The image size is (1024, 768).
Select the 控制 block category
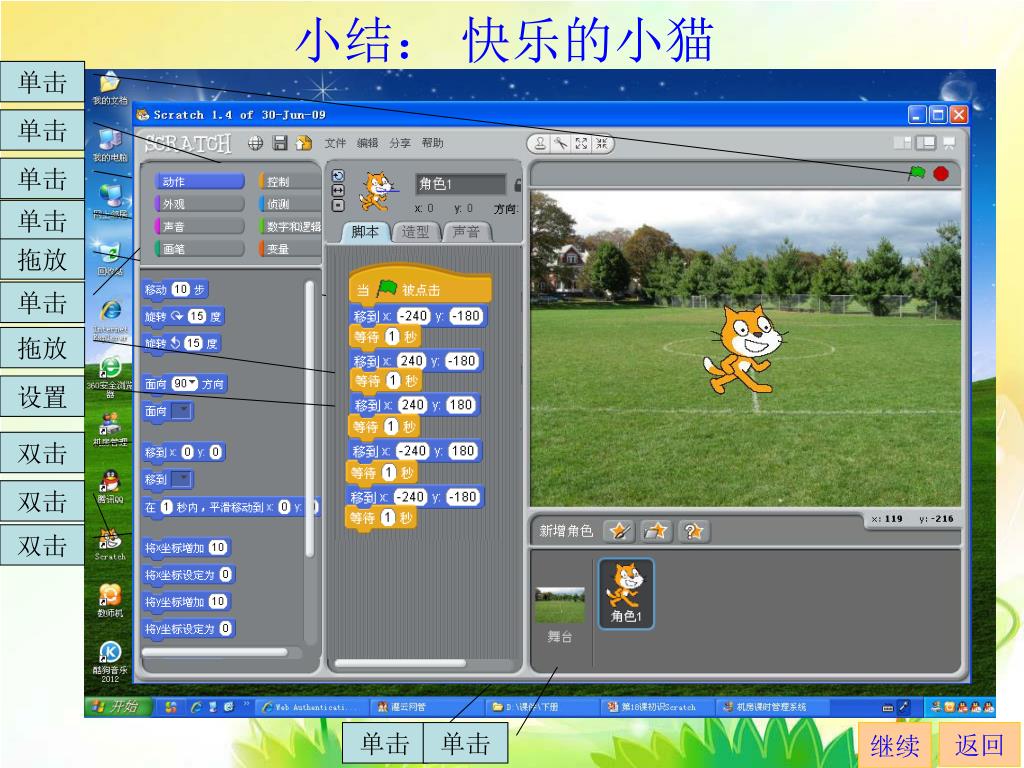[291, 182]
